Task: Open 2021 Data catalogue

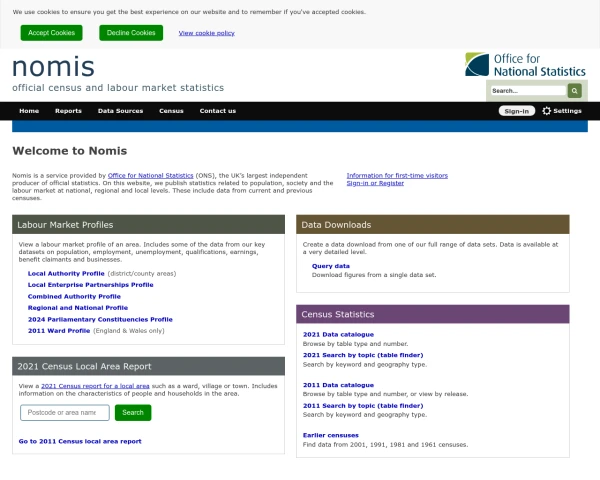Action: coord(338,335)
